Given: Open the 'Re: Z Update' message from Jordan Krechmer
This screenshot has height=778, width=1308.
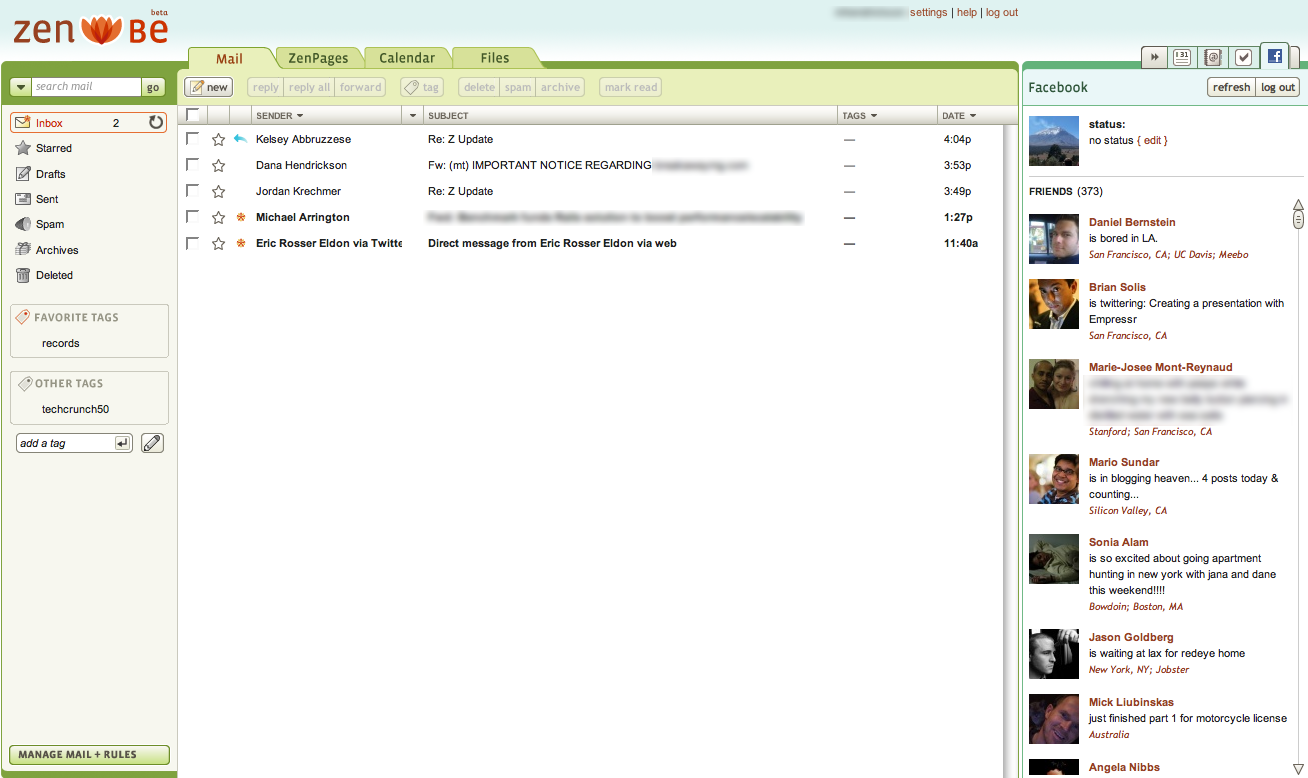Looking at the screenshot, I should pyautogui.click(x=460, y=191).
